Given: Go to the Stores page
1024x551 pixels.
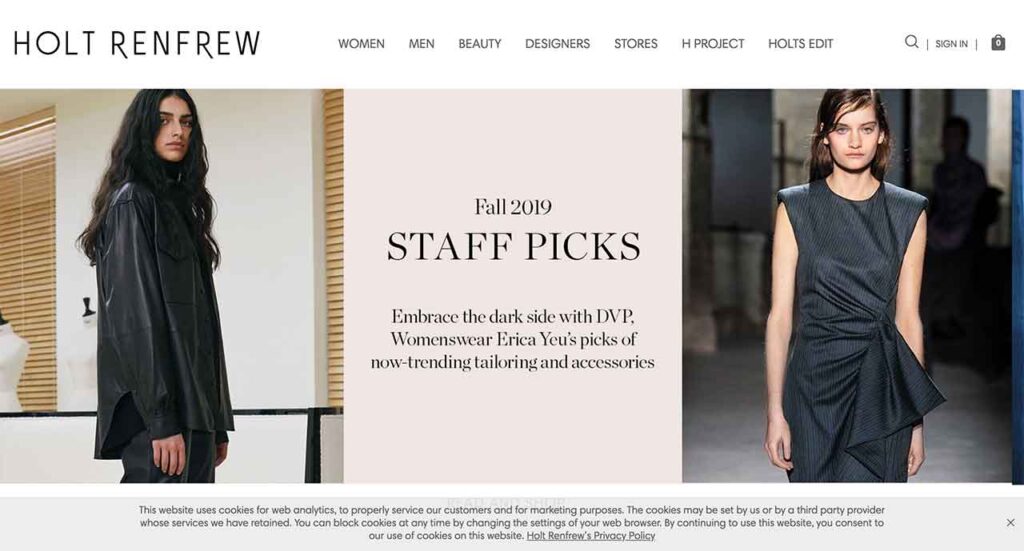Looking at the screenshot, I should click(635, 44).
